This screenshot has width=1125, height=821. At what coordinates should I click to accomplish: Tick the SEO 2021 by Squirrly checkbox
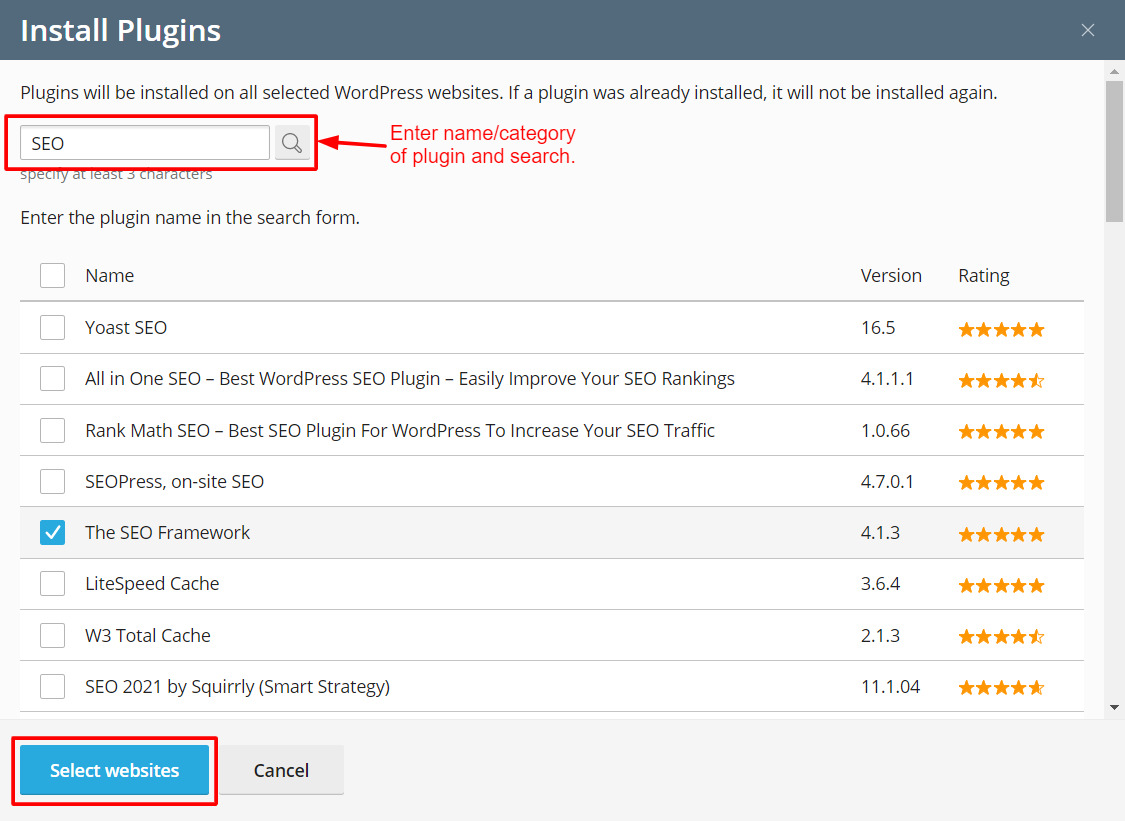pos(53,687)
